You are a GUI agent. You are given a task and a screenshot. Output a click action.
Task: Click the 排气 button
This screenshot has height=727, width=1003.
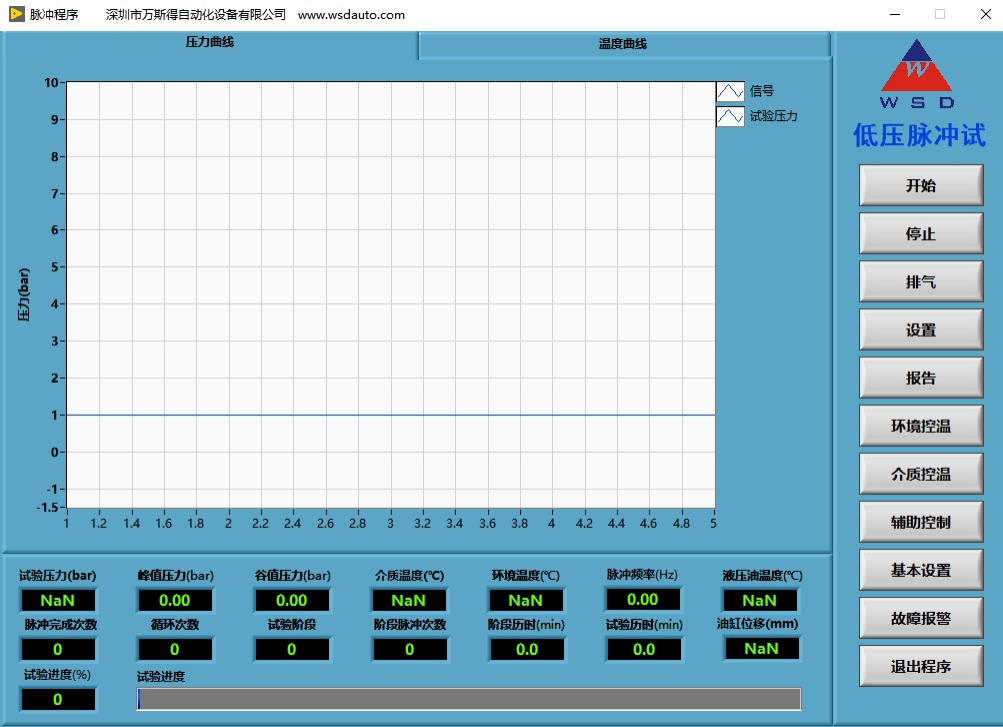(920, 282)
